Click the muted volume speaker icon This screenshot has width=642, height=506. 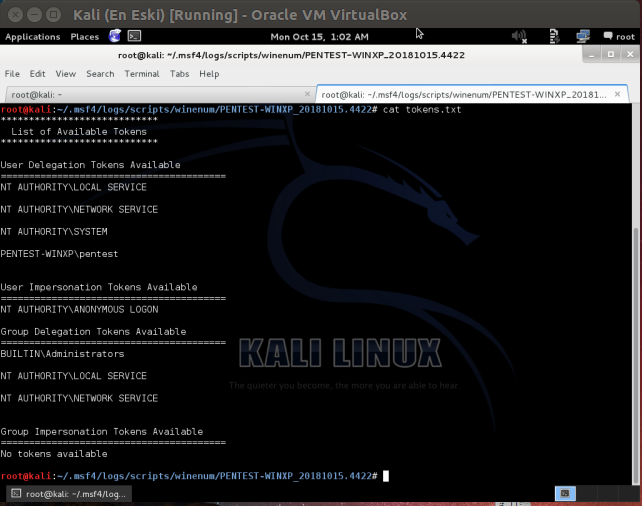(x=519, y=36)
